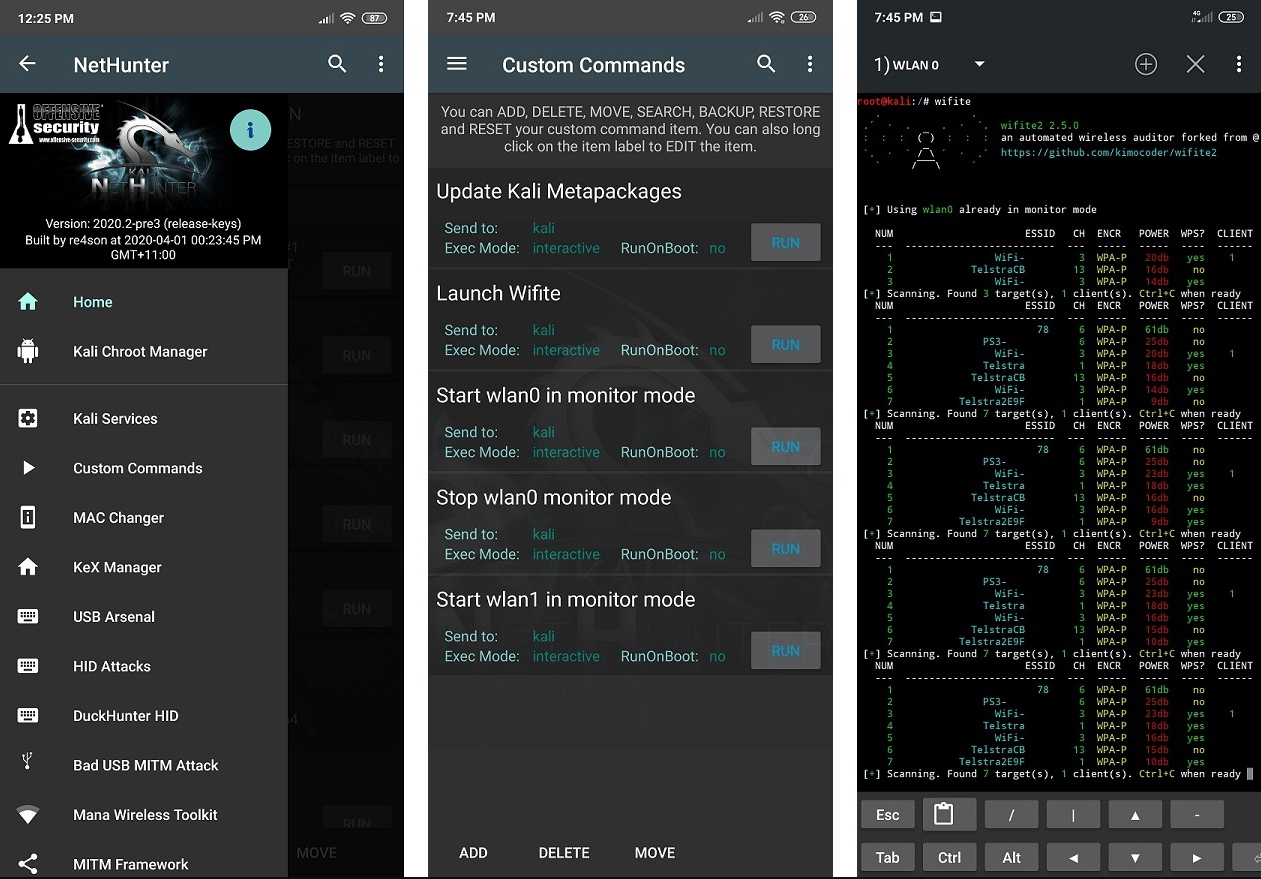Click the Launch Wifite item label
This screenshot has height=879, width=1261.
pos(498,294)
